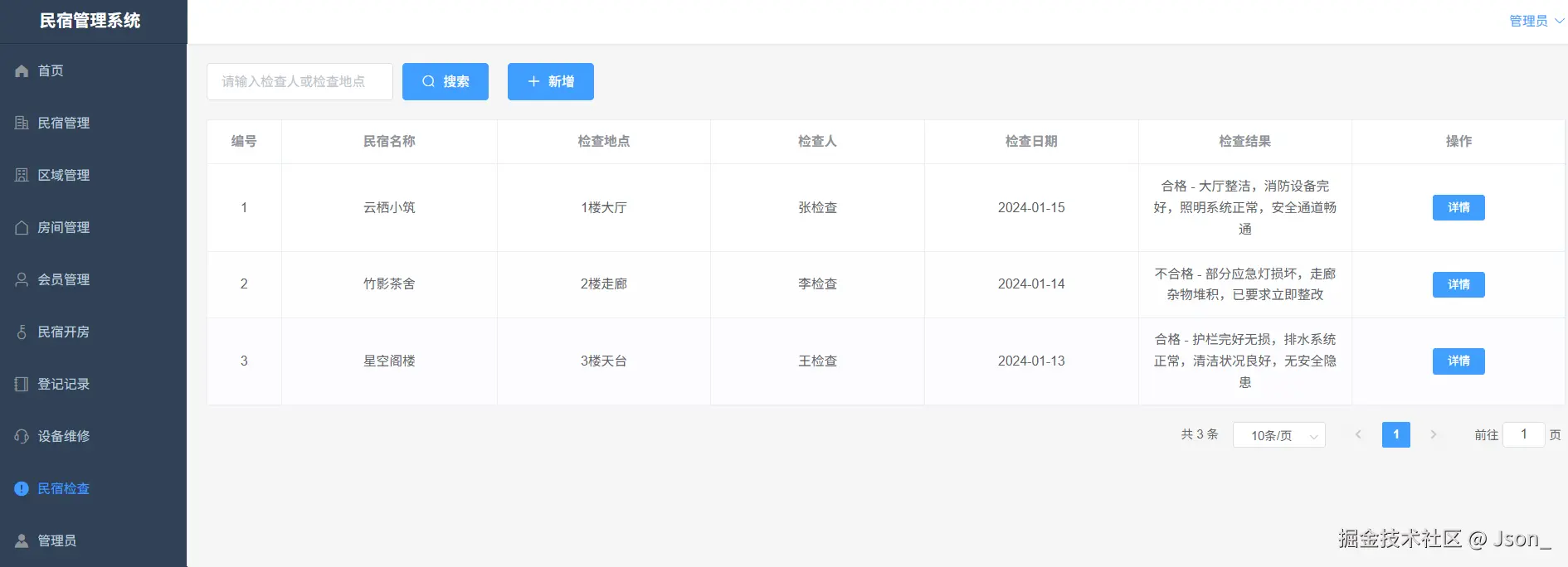Click the 3楼天台 cell
This screenshot has width=1568, height=567.
point(603,361)
